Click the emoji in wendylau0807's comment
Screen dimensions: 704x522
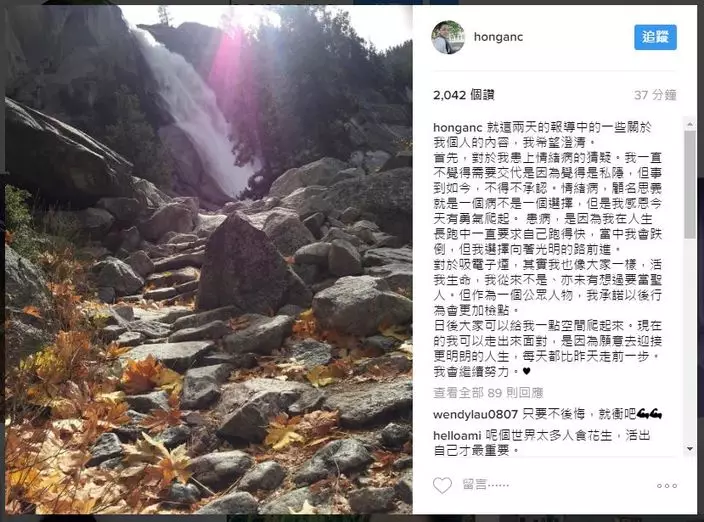(x=649, y=414)
